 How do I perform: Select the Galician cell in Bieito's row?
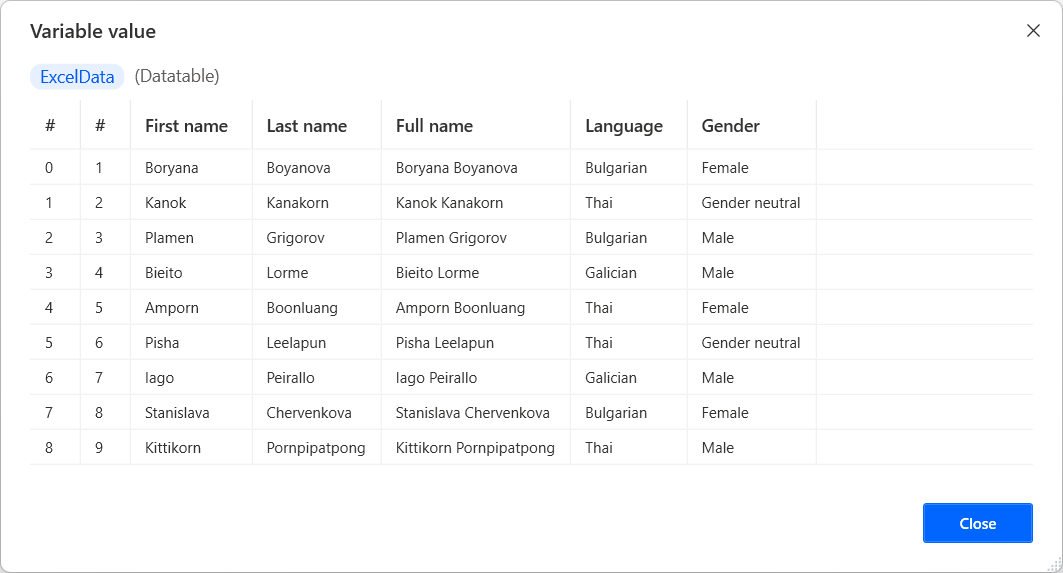pyautogui.click(x=611, y=273)
